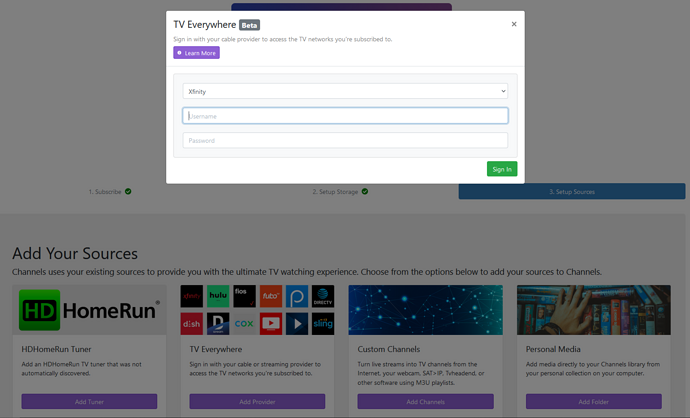Select the DirecTV provider icon

pos(322,297)
